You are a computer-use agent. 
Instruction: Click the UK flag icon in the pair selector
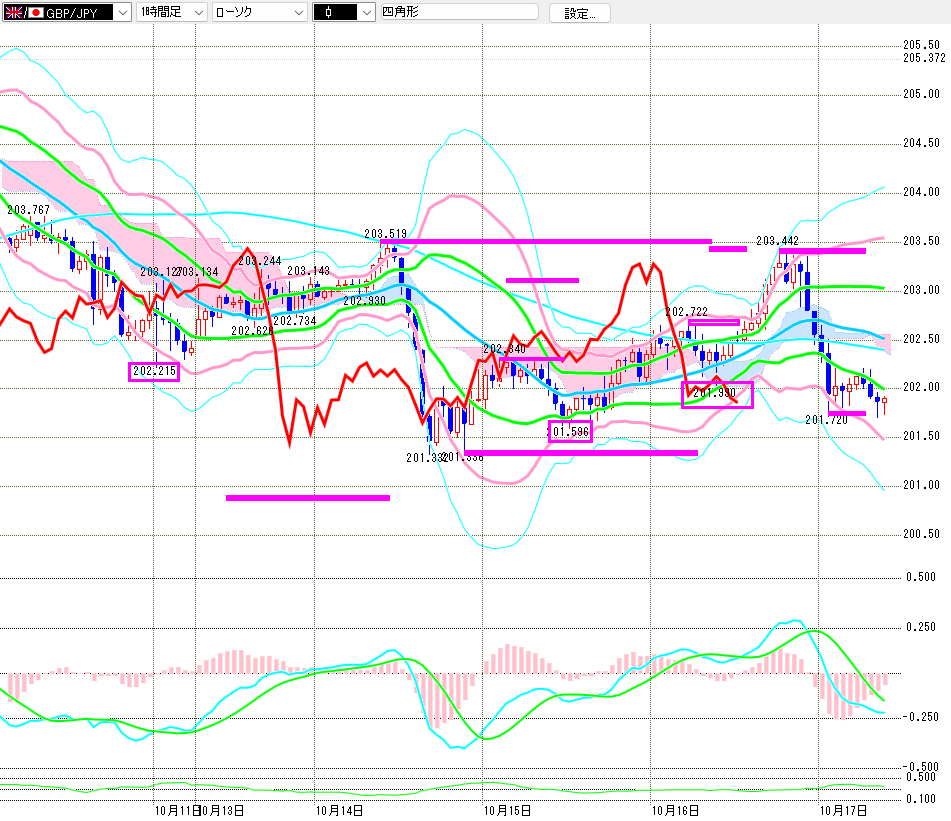tap(12, 13)
